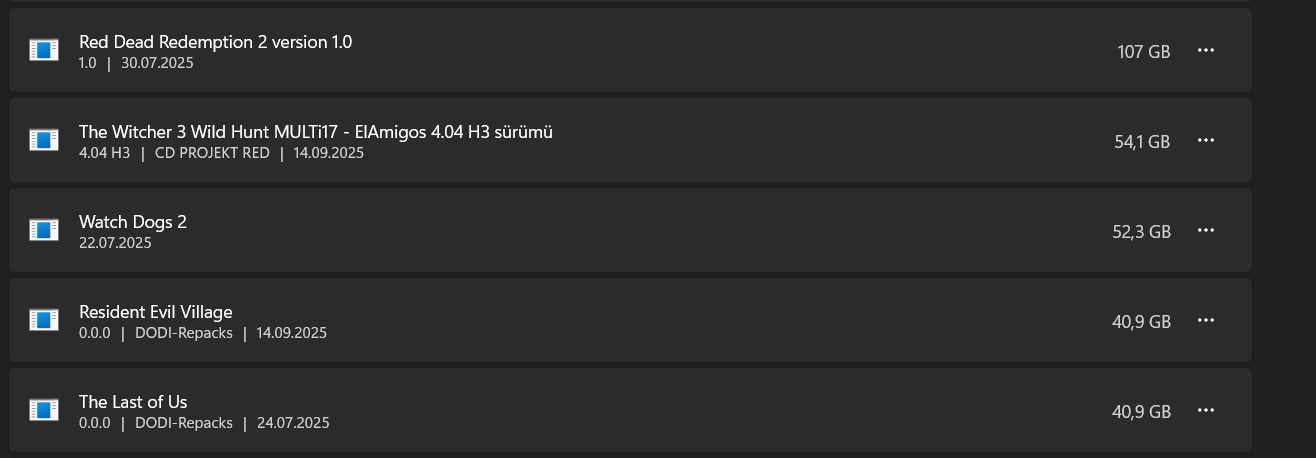The image size is (1316, 458).
Task: Select The Last of Us title
Action: pos(133,402)
